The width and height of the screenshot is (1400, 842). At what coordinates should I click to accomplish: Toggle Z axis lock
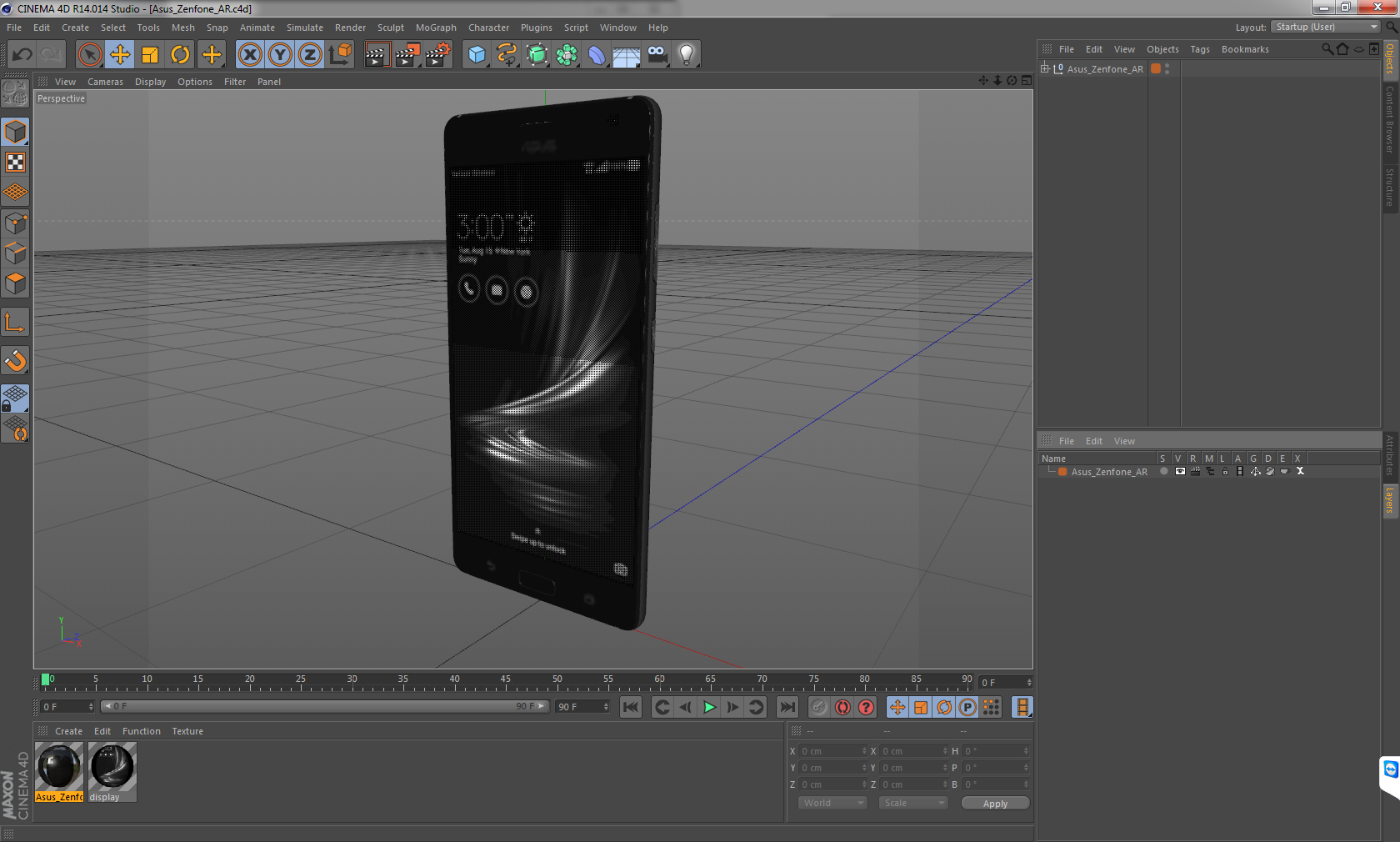pyautogui.click(x=310, y=55)
